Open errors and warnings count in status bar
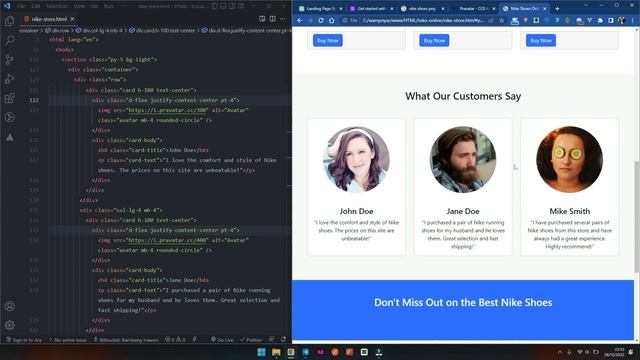 [175, 340]
